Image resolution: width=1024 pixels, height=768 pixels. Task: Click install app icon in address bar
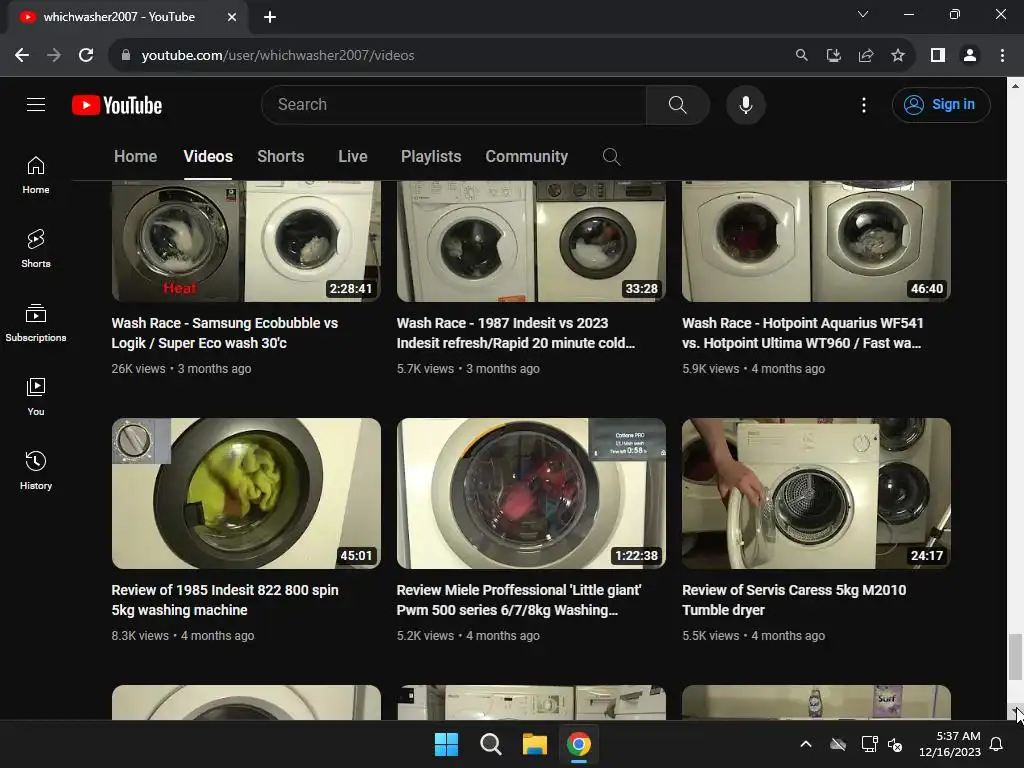pos(833,56)
